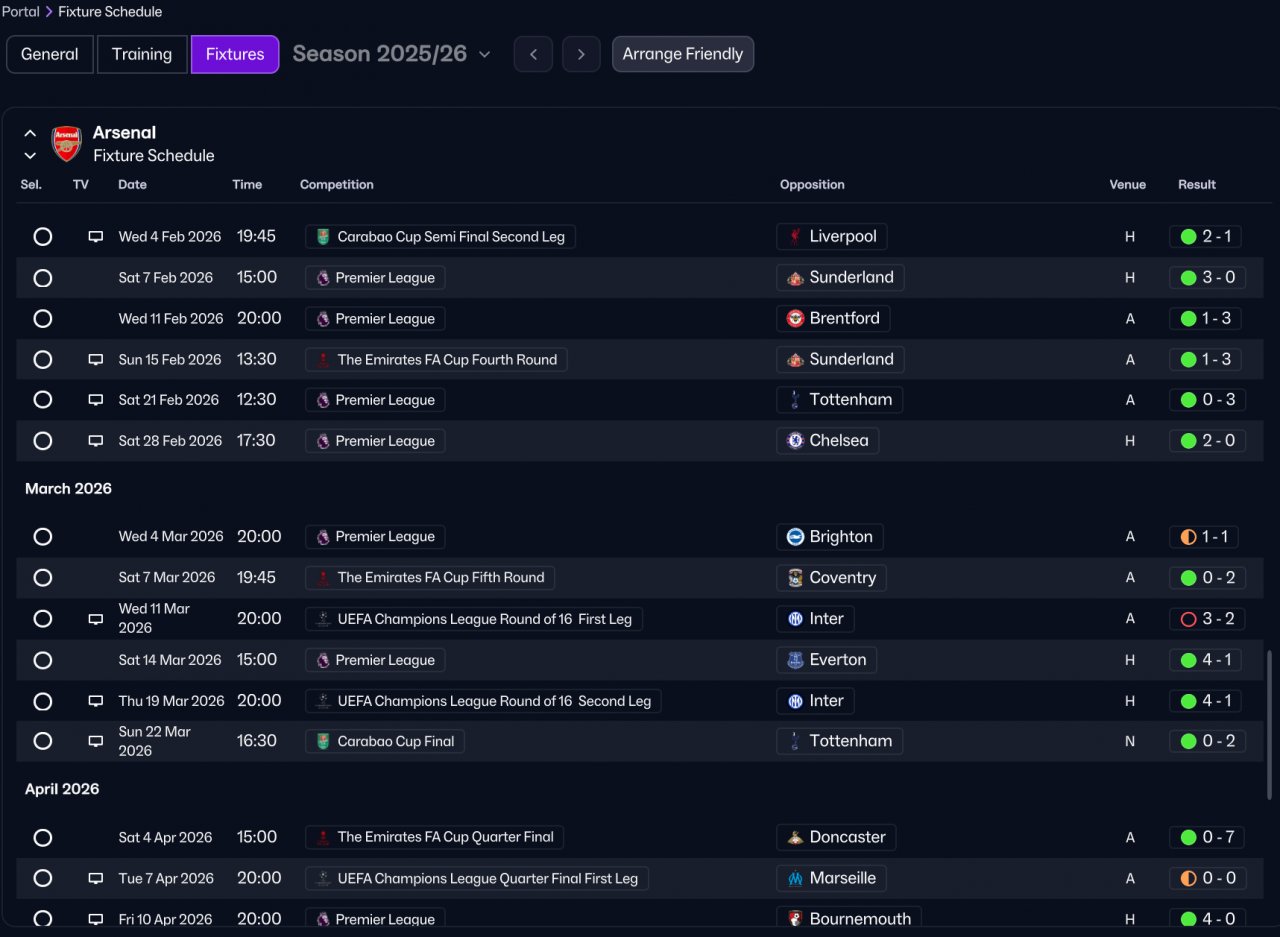Open The Emirates FA Cup Quarter Final competition
This screenshot has height=937, width=1280.
(x=435, y=838)
